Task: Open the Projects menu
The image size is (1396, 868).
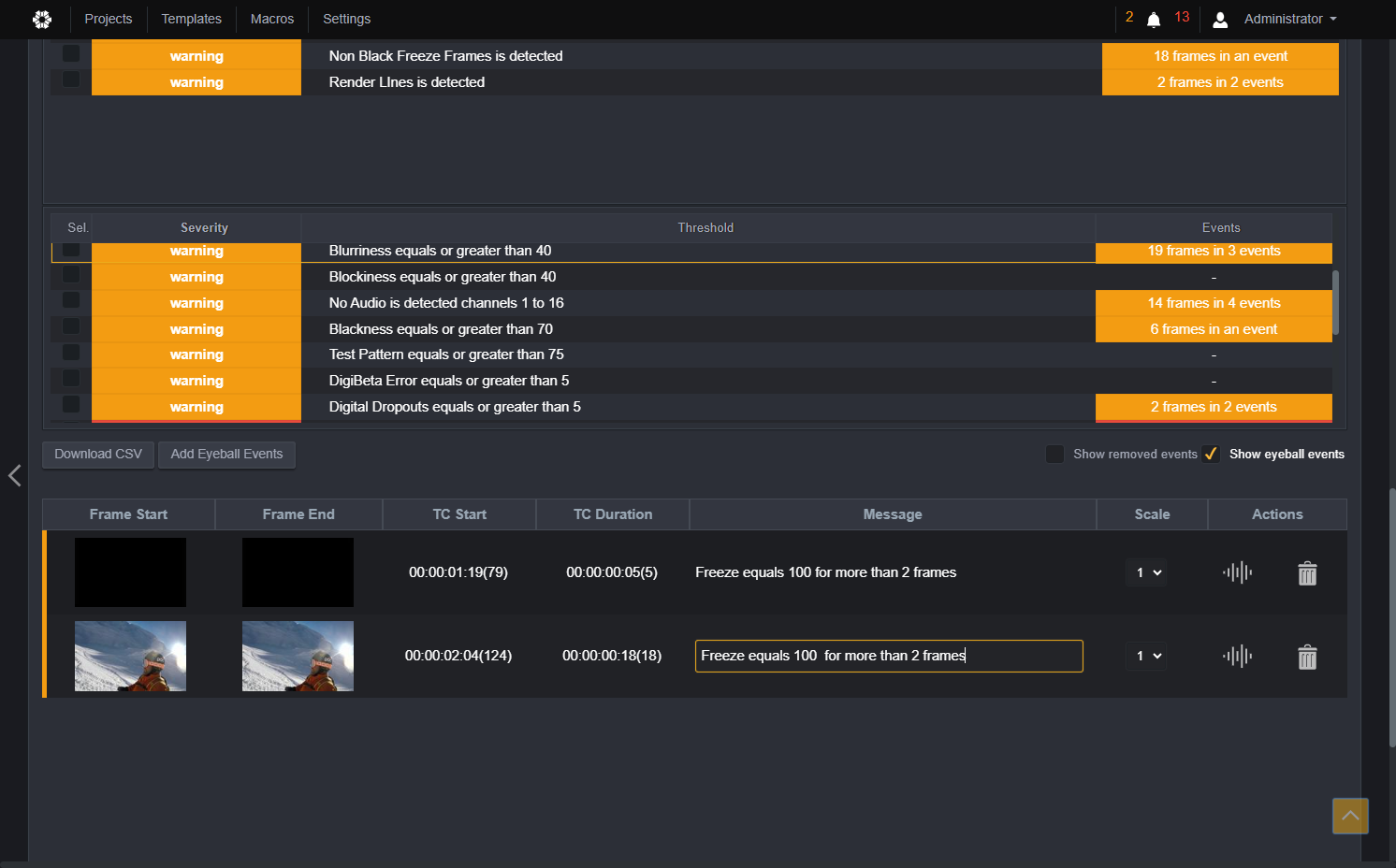Action: [109, 19]
